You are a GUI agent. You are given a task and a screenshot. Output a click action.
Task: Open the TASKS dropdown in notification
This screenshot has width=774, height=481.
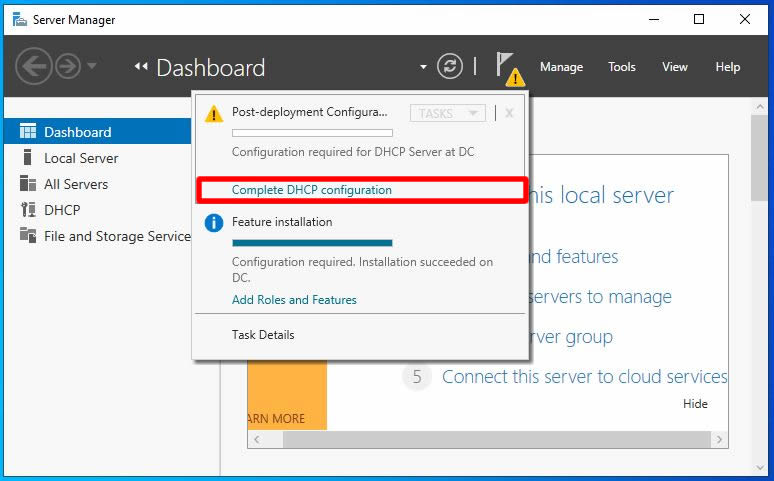tap(448, 114)
